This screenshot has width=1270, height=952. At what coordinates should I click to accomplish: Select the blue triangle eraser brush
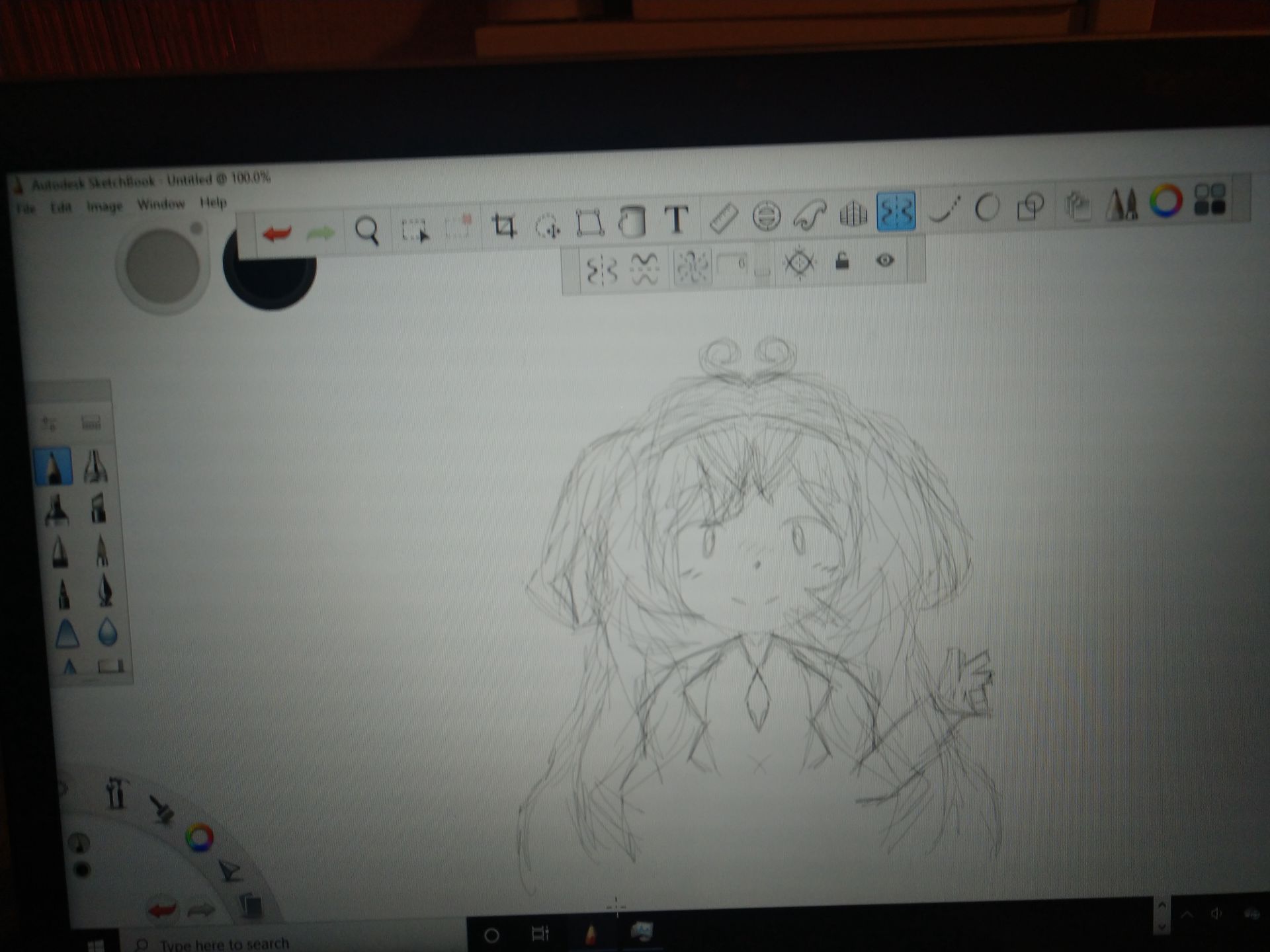[x=67, y=635]
